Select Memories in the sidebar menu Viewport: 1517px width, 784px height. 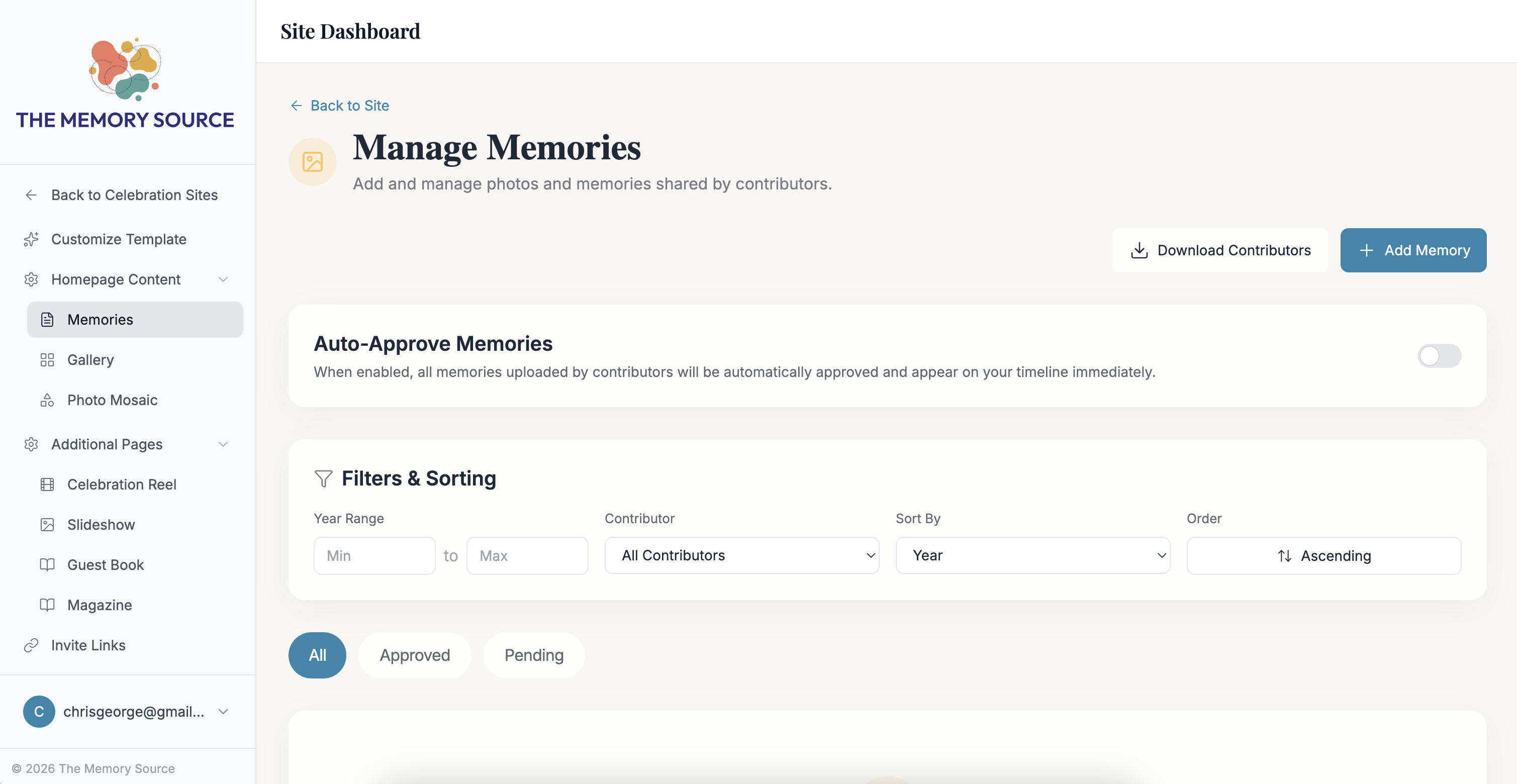pos(99,320)
